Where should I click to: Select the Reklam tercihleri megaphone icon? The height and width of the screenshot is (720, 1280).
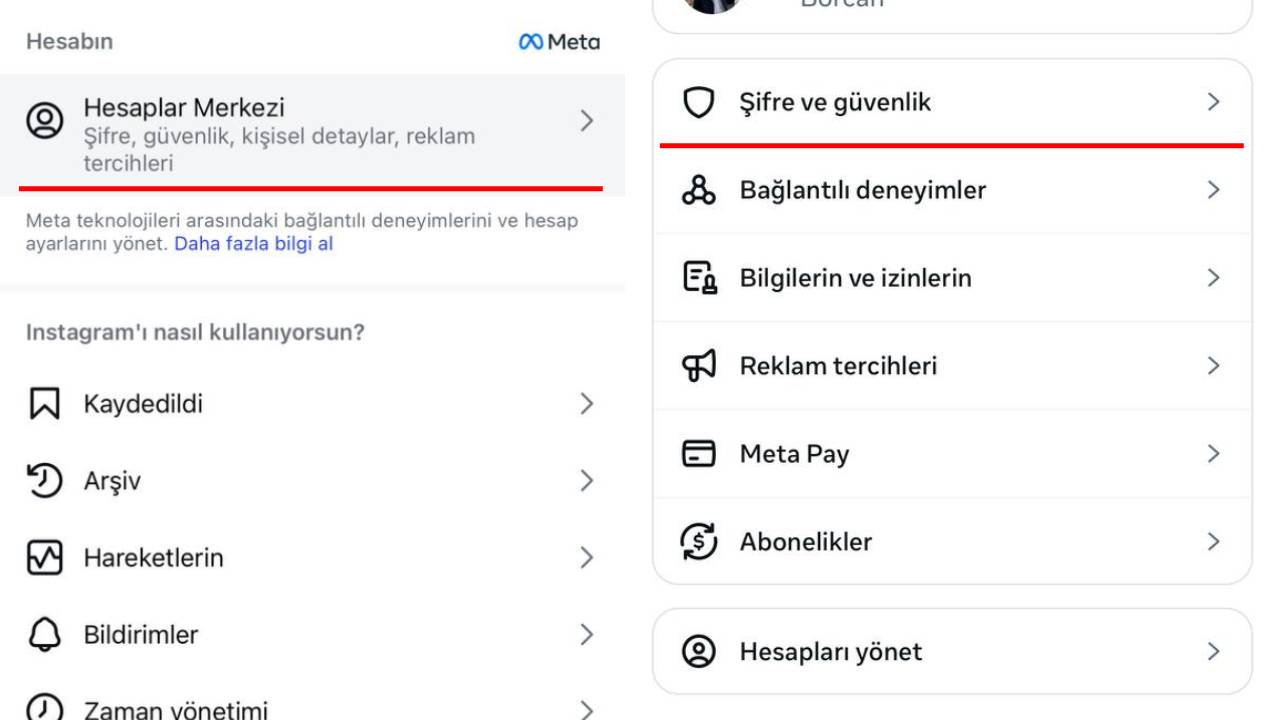point(700,365)
